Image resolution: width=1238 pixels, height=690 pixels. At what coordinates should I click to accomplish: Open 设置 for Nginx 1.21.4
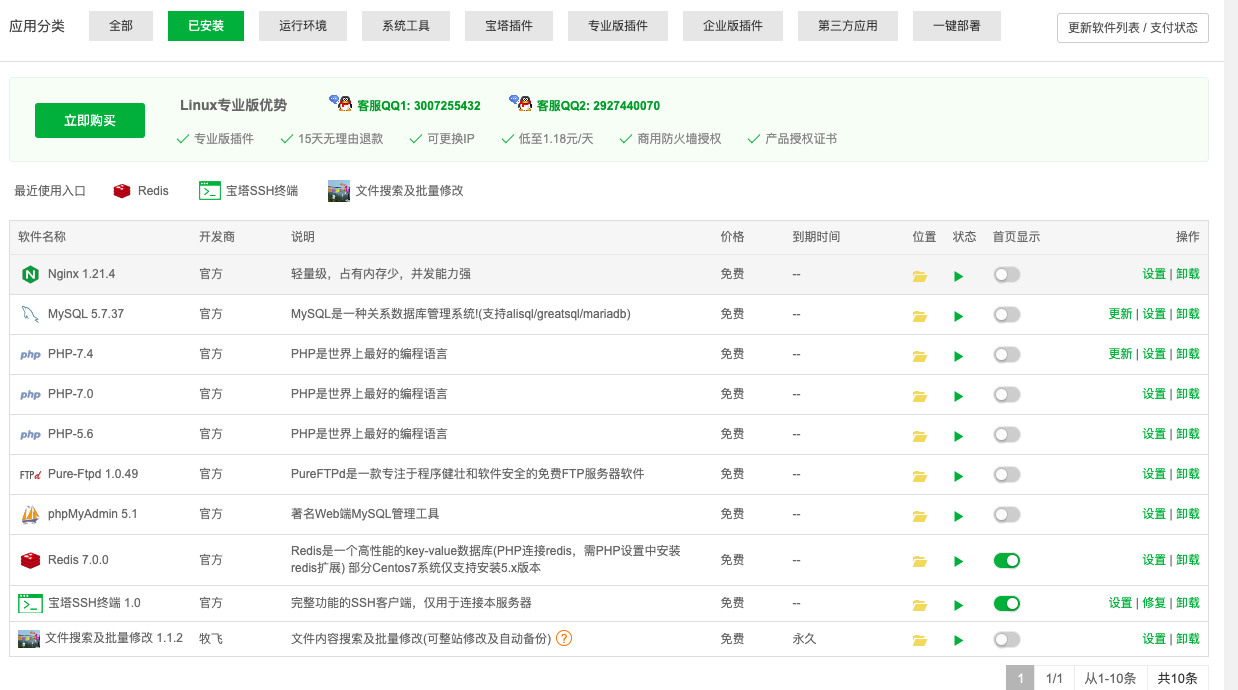[1154, 274]
